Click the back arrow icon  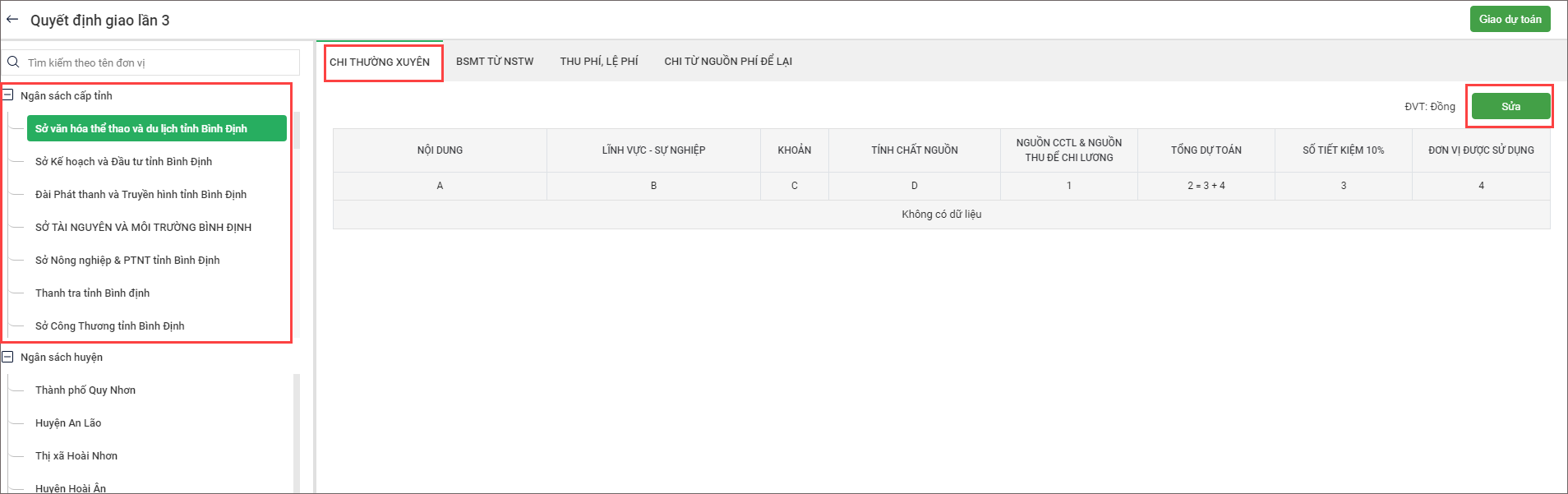click(12, 20)
